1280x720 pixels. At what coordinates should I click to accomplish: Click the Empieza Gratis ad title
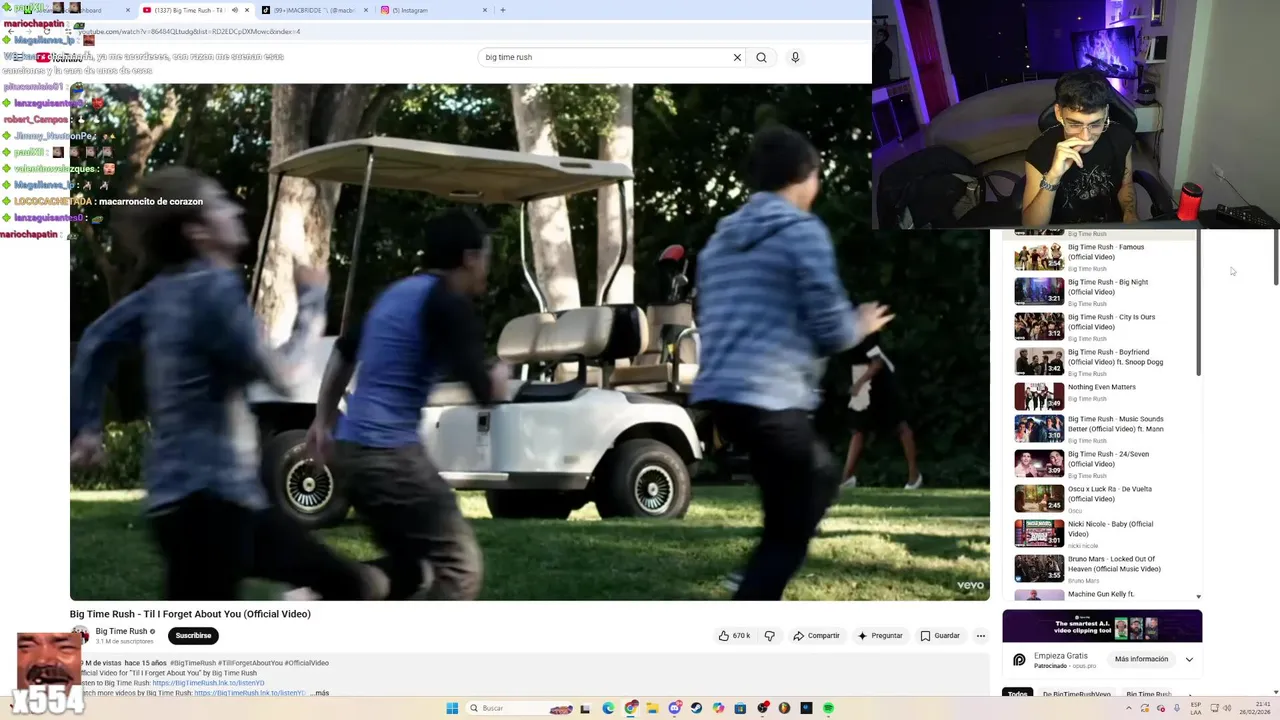click(x=1061, y=656)
